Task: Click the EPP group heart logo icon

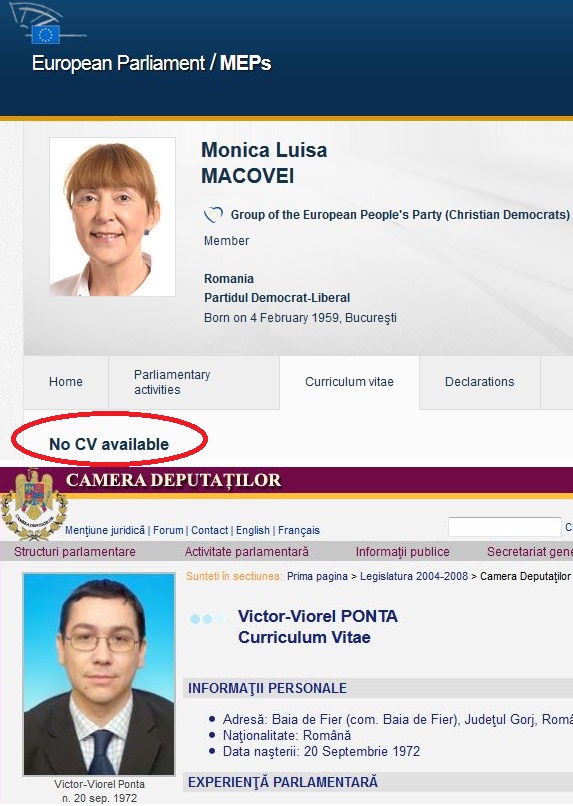Action: coord(213,214)
